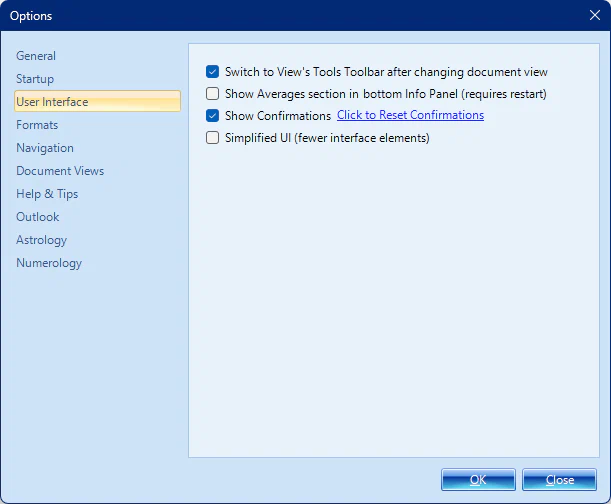Image resolution: width=611 pixels, height=504 pixels.
Task: Enable the Simplified UI checkbox
Action: pyautogui.click(x=212, y=138)
